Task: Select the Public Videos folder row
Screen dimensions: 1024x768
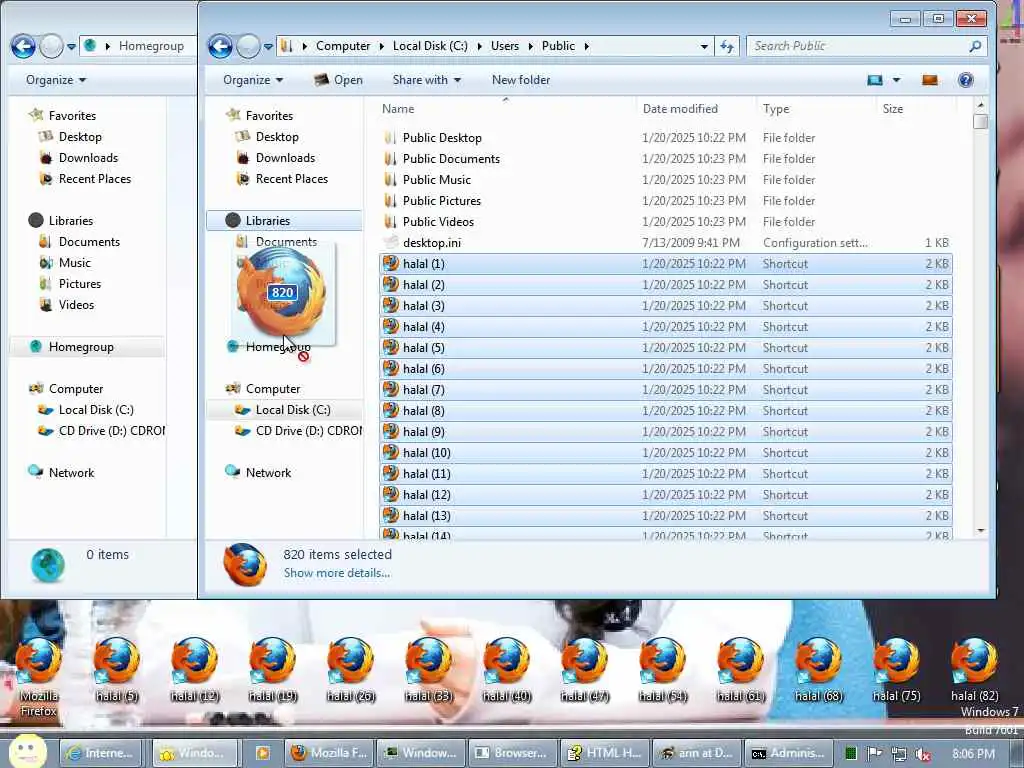Action: pos(665,221)
